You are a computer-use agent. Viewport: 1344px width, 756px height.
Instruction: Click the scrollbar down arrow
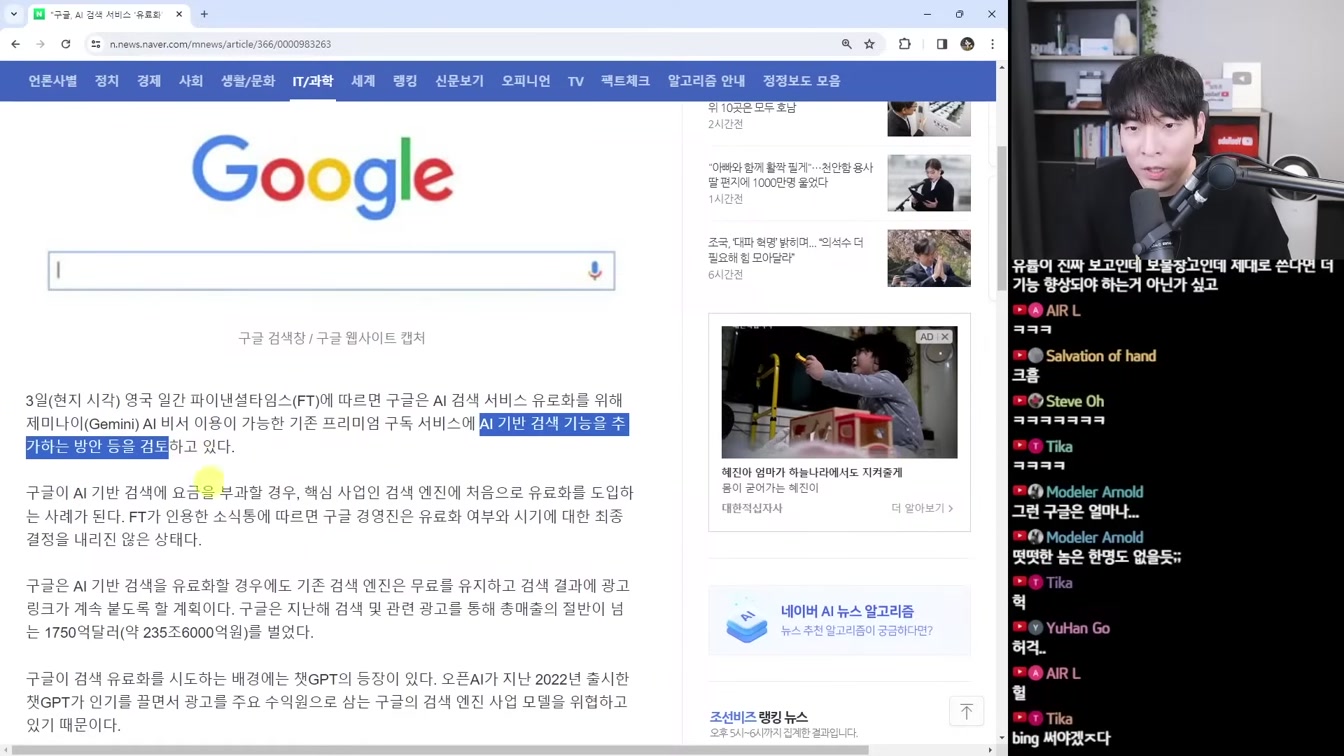coord(1002,739)
